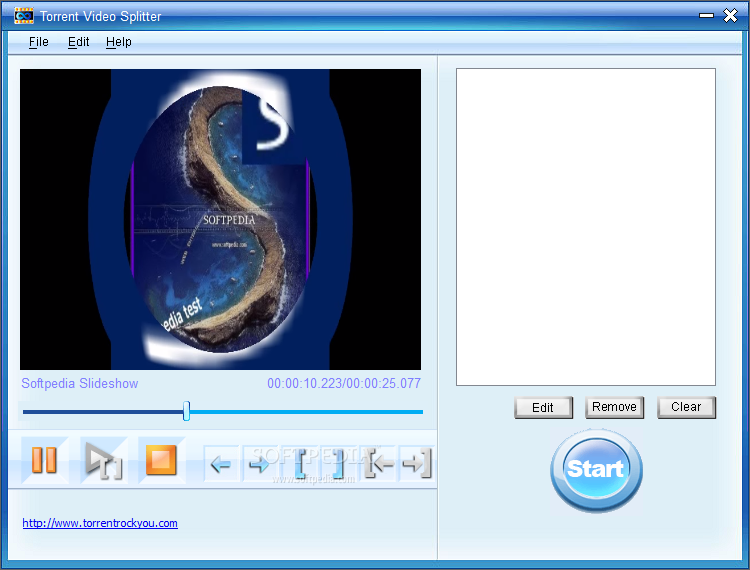The image size is (750, 570).
Task: Set segment end with right bracket icon
Action: pos(338,463)
